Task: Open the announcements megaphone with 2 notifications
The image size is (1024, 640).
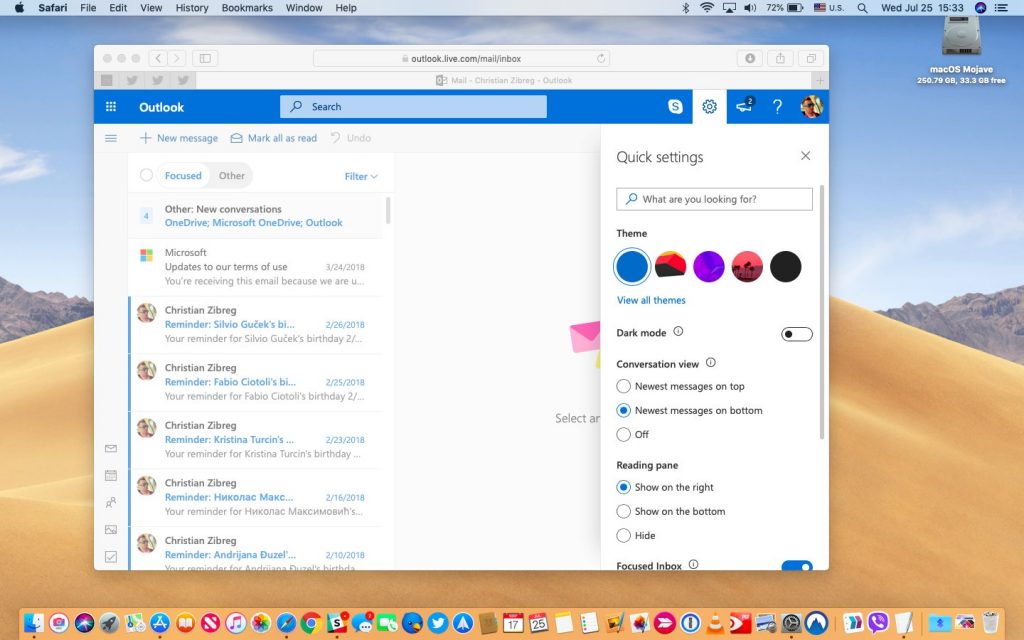Action: (743, 106)
